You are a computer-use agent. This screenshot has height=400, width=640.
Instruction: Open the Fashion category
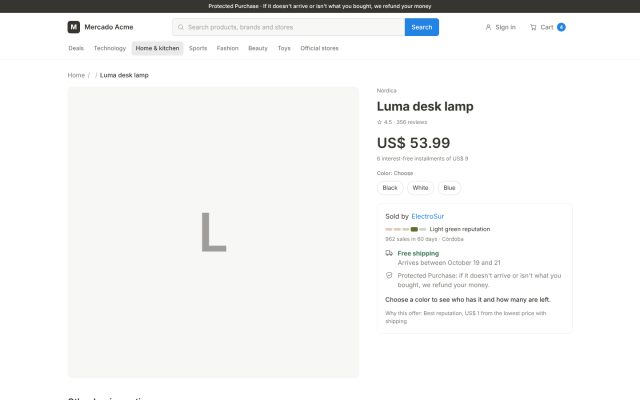pyautogui.click(x=227, y=48)
